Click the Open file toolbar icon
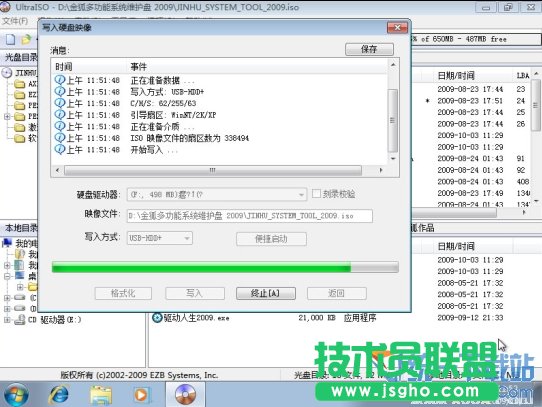542x407 pixels. [26, 40]
